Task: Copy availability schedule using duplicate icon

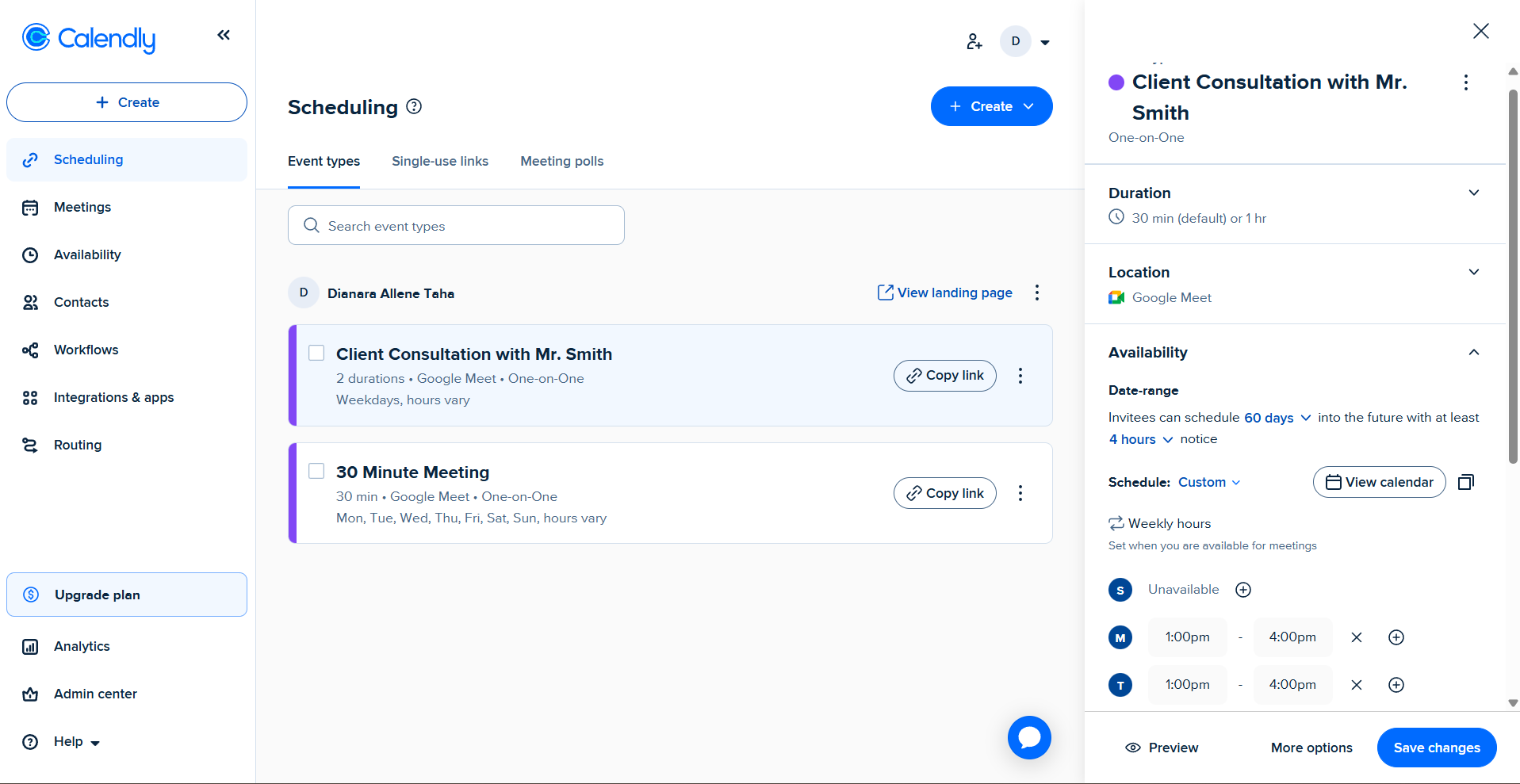Action: (1466, 482)
